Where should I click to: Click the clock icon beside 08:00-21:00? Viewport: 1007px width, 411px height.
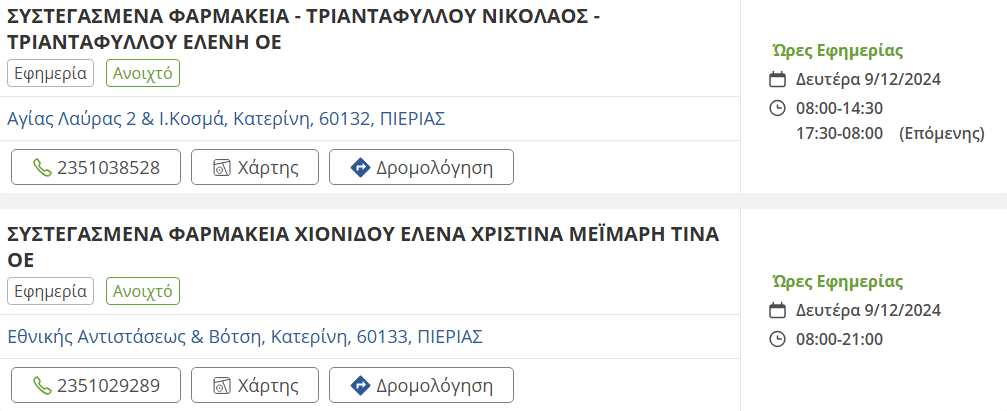(x=777, y=339)
